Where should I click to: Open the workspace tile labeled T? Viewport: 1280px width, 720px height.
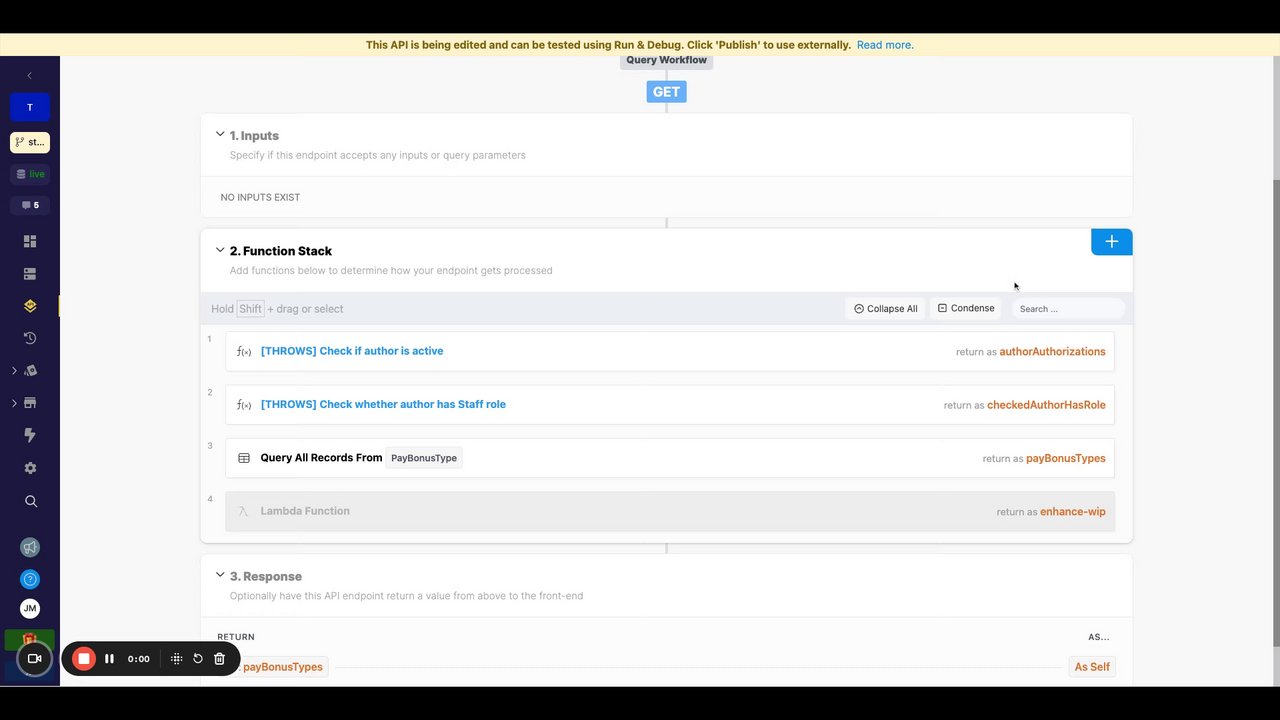(x=30, y=107)
